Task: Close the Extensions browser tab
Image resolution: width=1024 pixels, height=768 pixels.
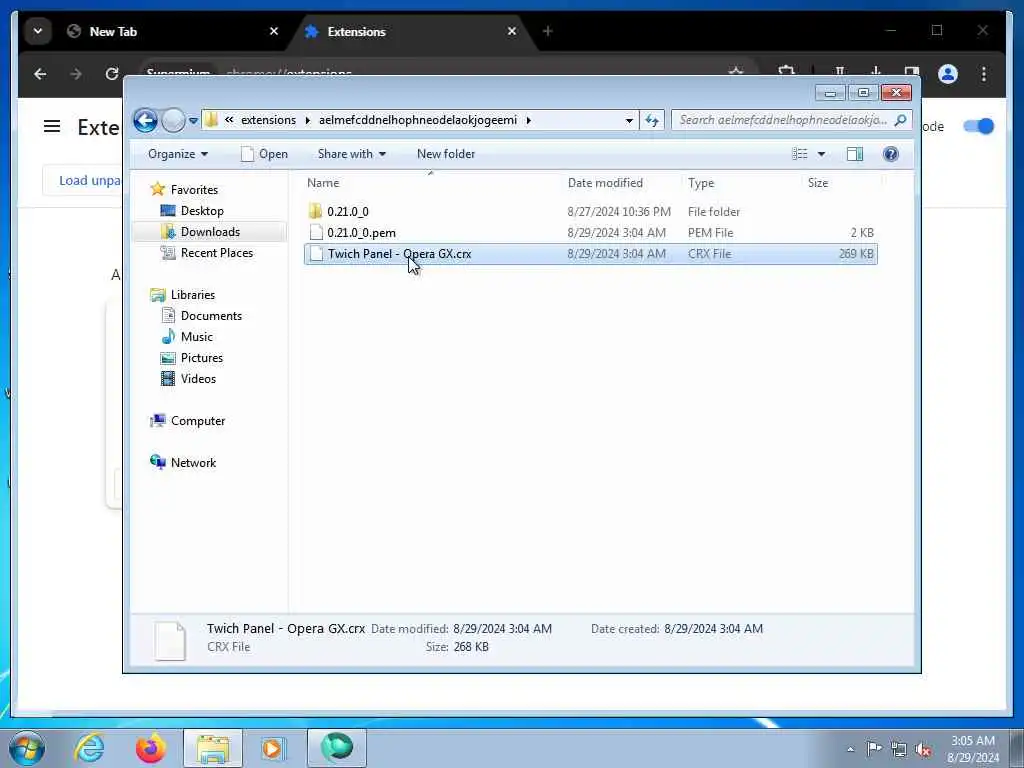Action: (x=512, y=31)
